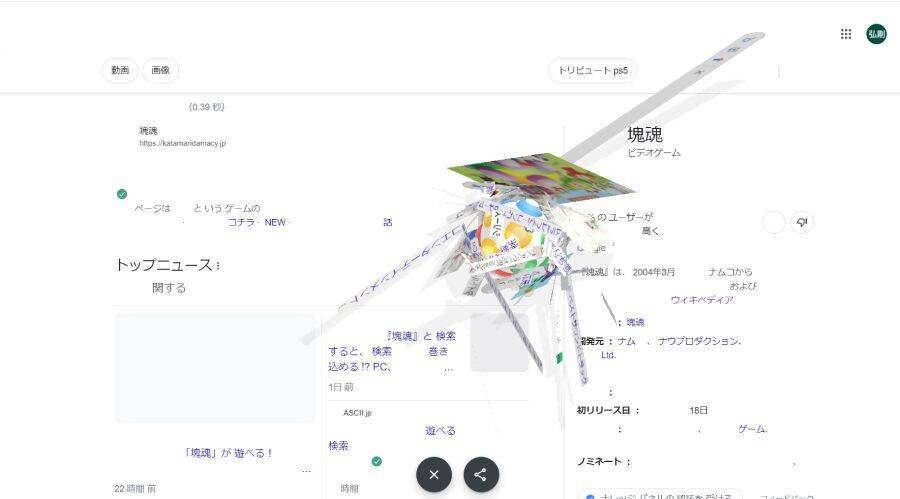Click the green check badge under 検索
900x499 pixels.
click(377, 461)
